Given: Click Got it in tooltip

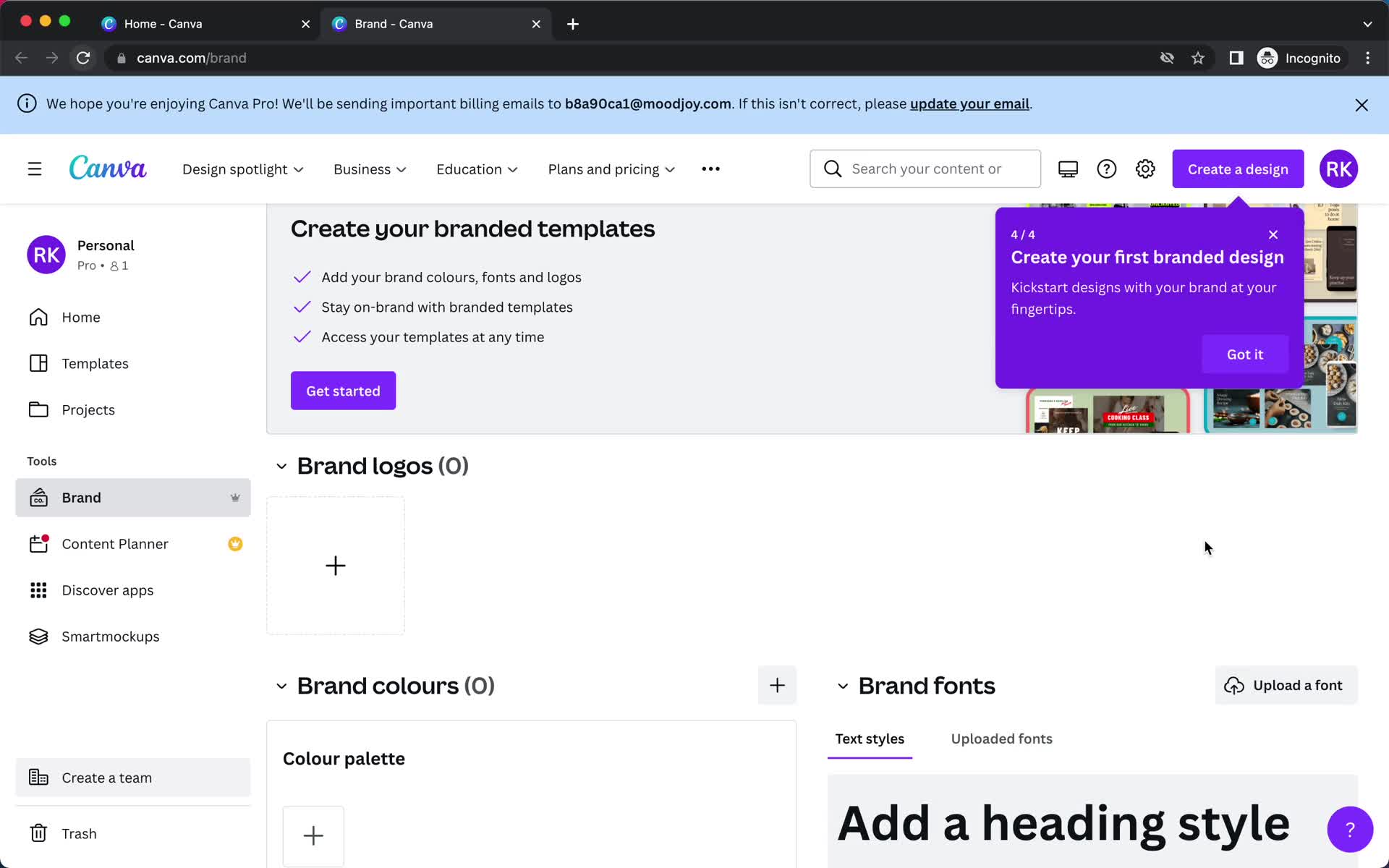Looking at the screenshot, I should [x=1244, y=354].
